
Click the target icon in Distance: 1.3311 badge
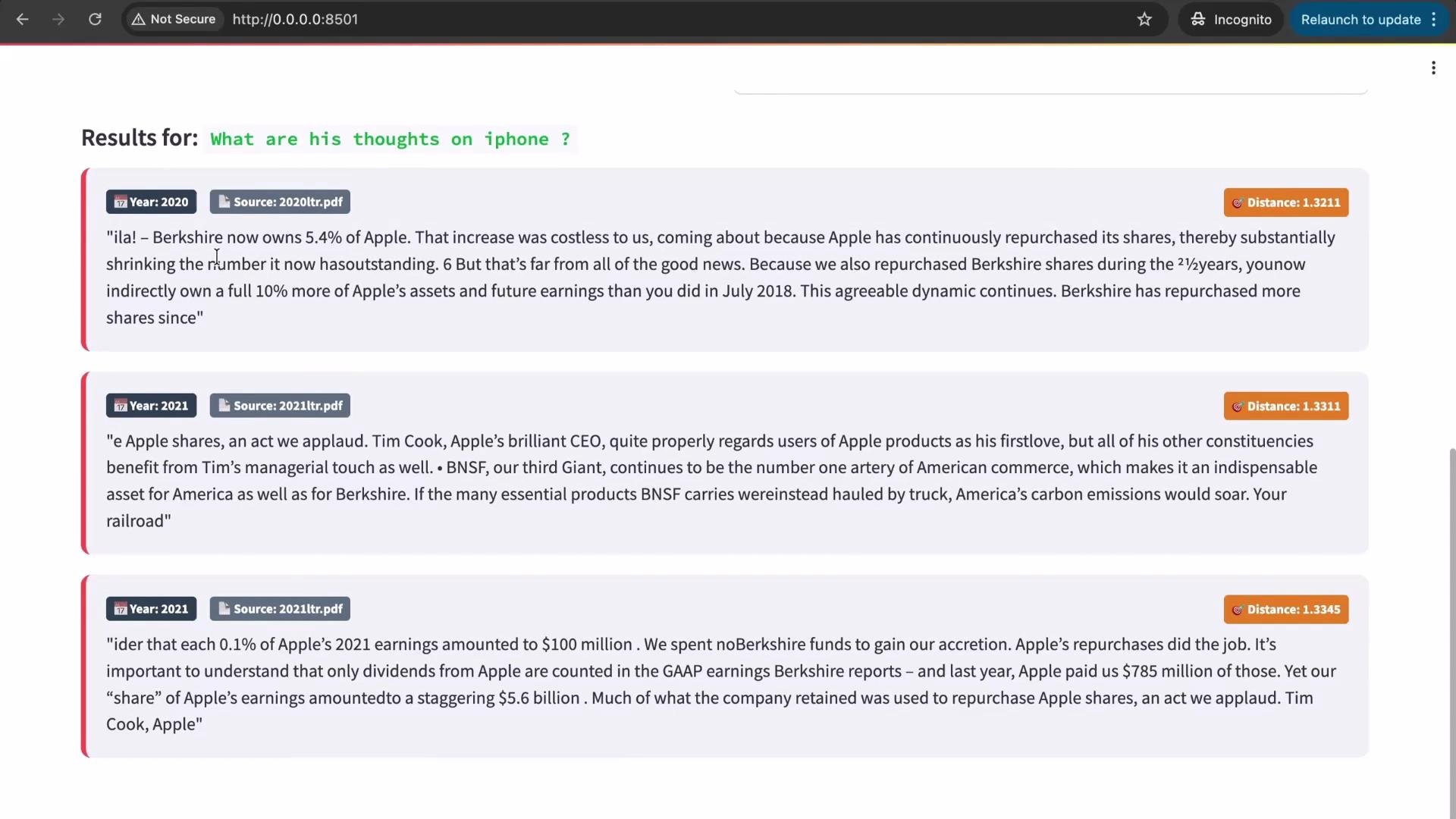(x=1238, y=407)
